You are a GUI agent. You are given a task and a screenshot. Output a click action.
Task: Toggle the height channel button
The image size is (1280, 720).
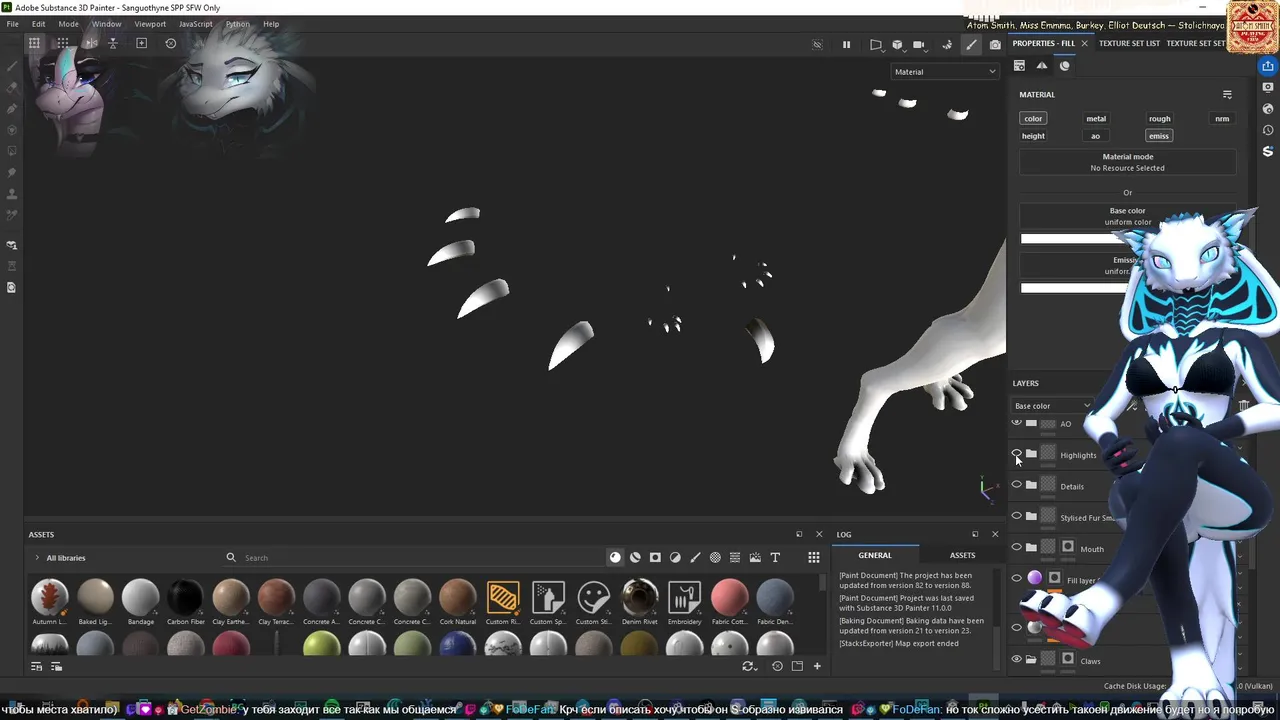tap(1033, 136)
